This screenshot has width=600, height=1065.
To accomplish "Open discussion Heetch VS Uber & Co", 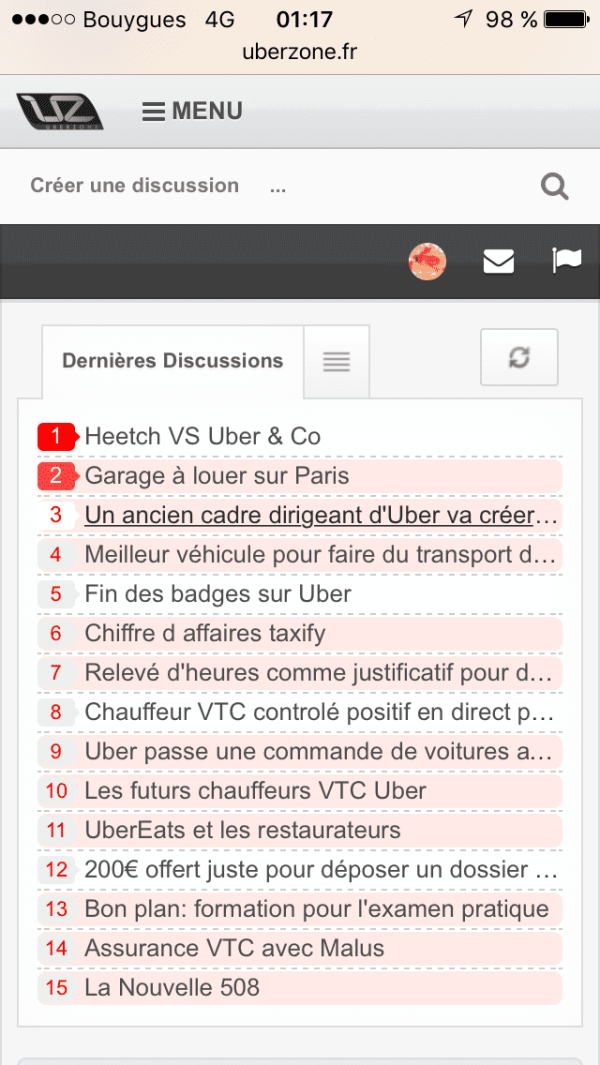I will click(202, 436).
